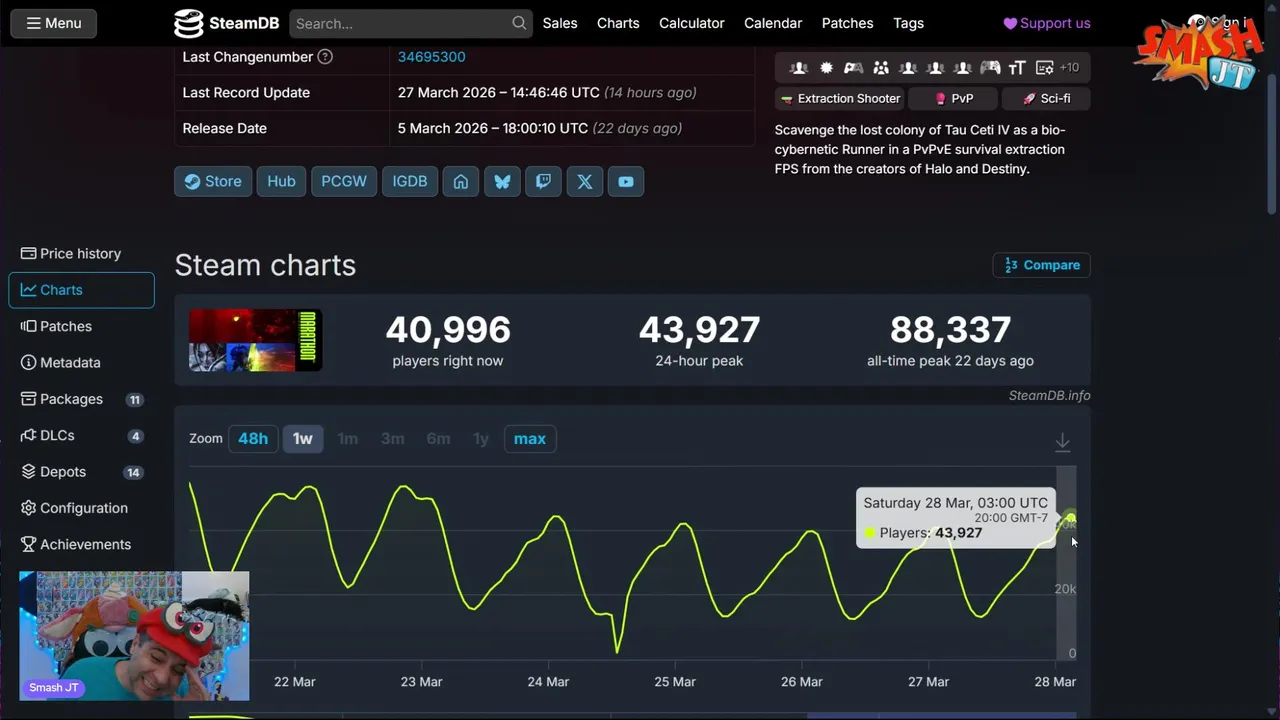This screenshot has width=1280, height=720.
Task: Open Patches in the sidebar
Action: pos(81,326)
